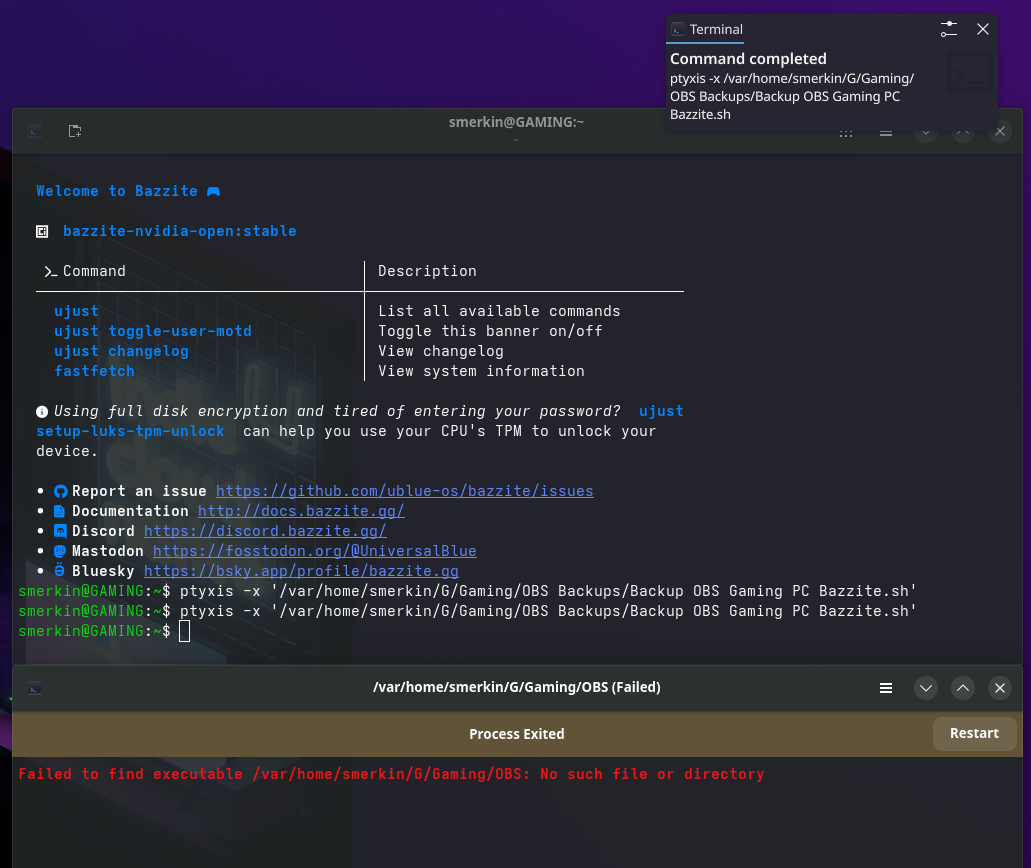Open the hamburger menu in the failed OBS window
1031x868 pixels.
pyautogui.click(x=886, y=688)
